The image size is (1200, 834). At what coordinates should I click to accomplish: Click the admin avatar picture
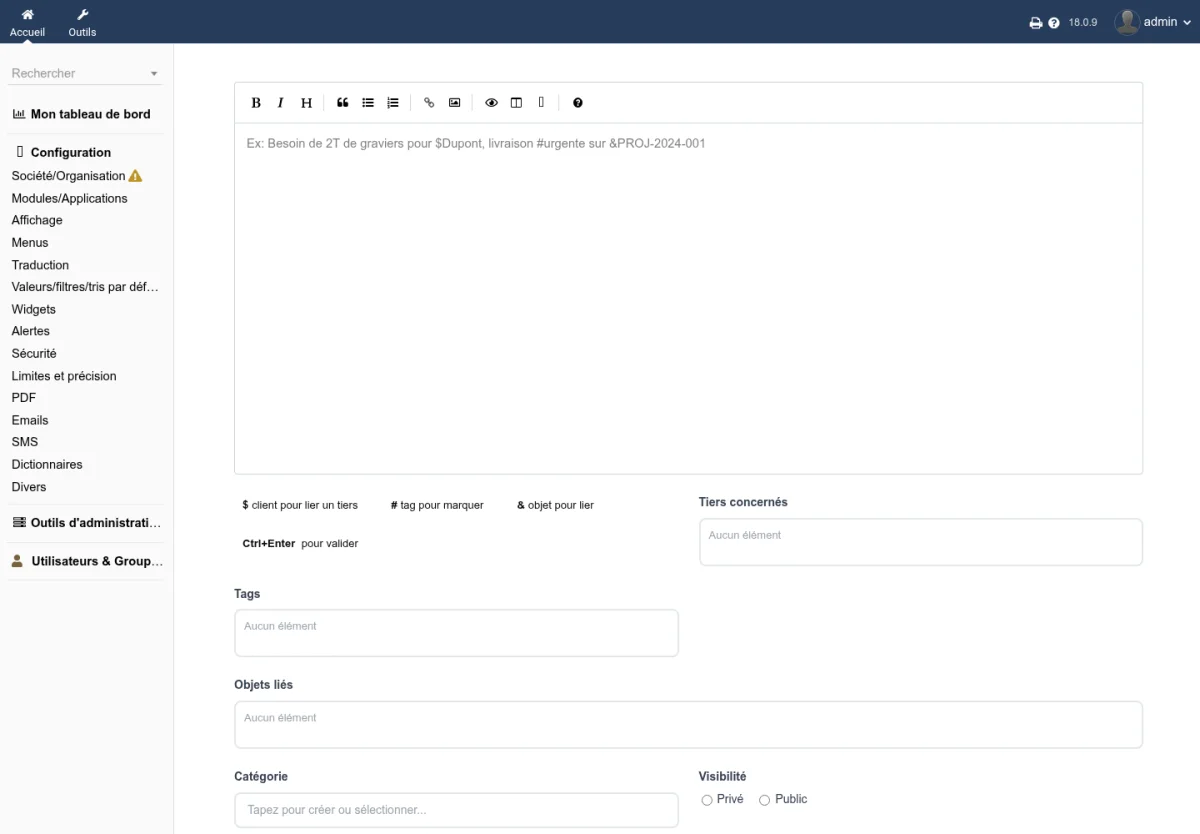click(1127, 22)
